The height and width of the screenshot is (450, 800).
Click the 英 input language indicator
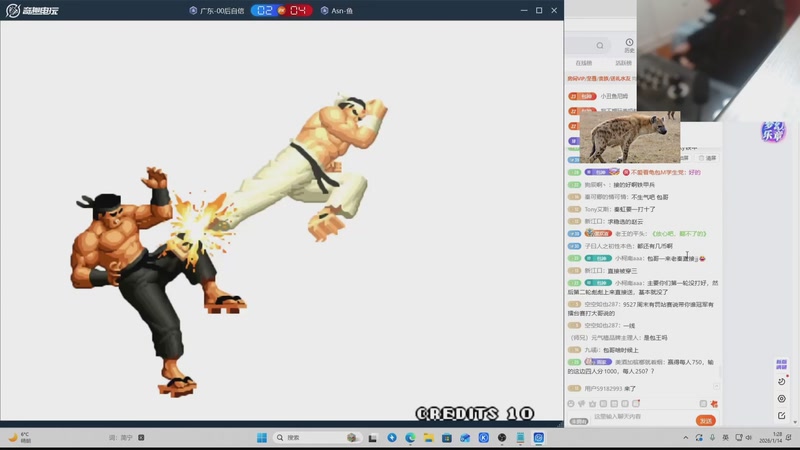[725, 437]
